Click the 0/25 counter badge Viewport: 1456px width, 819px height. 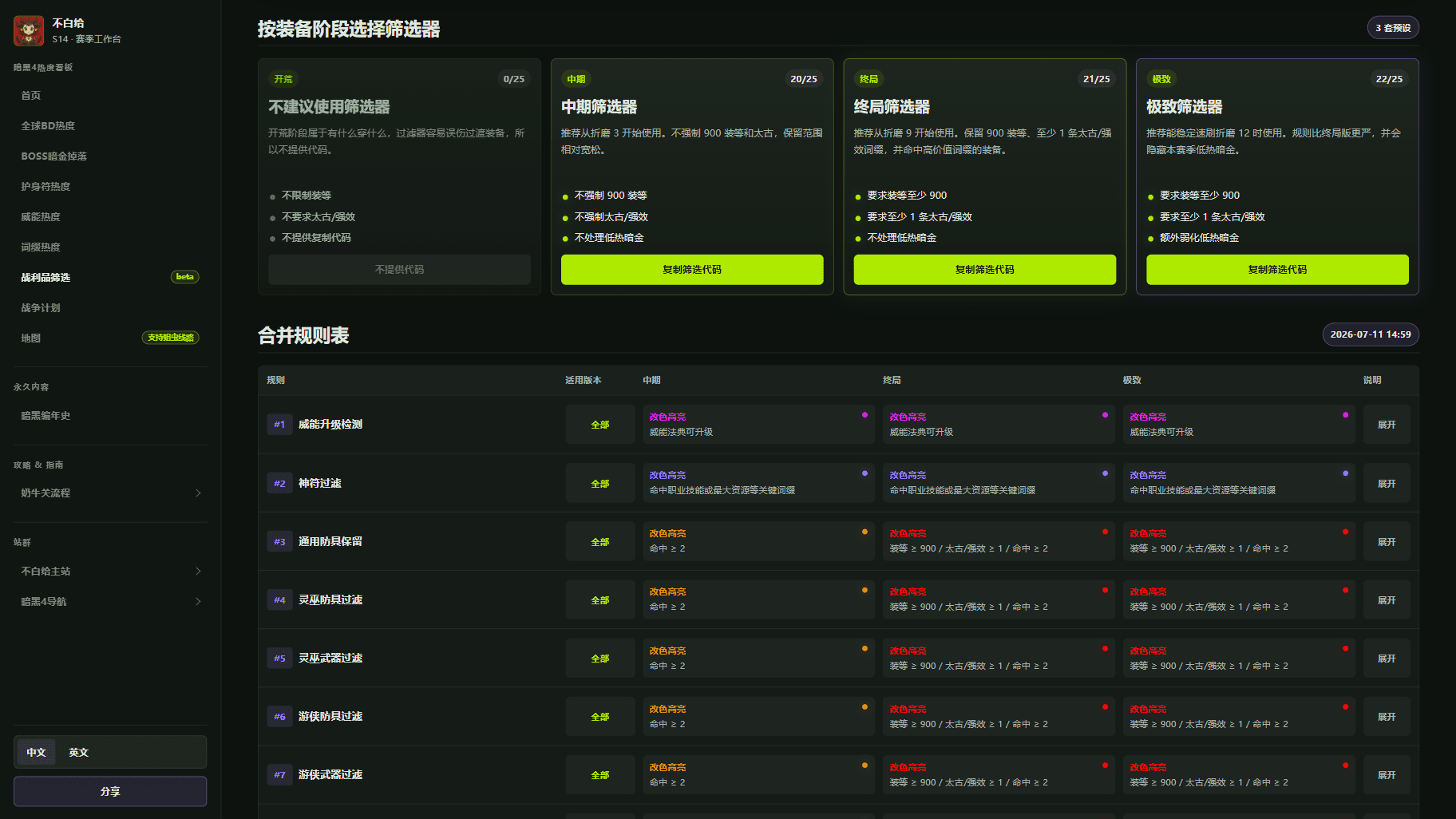[x=514, y=79]
